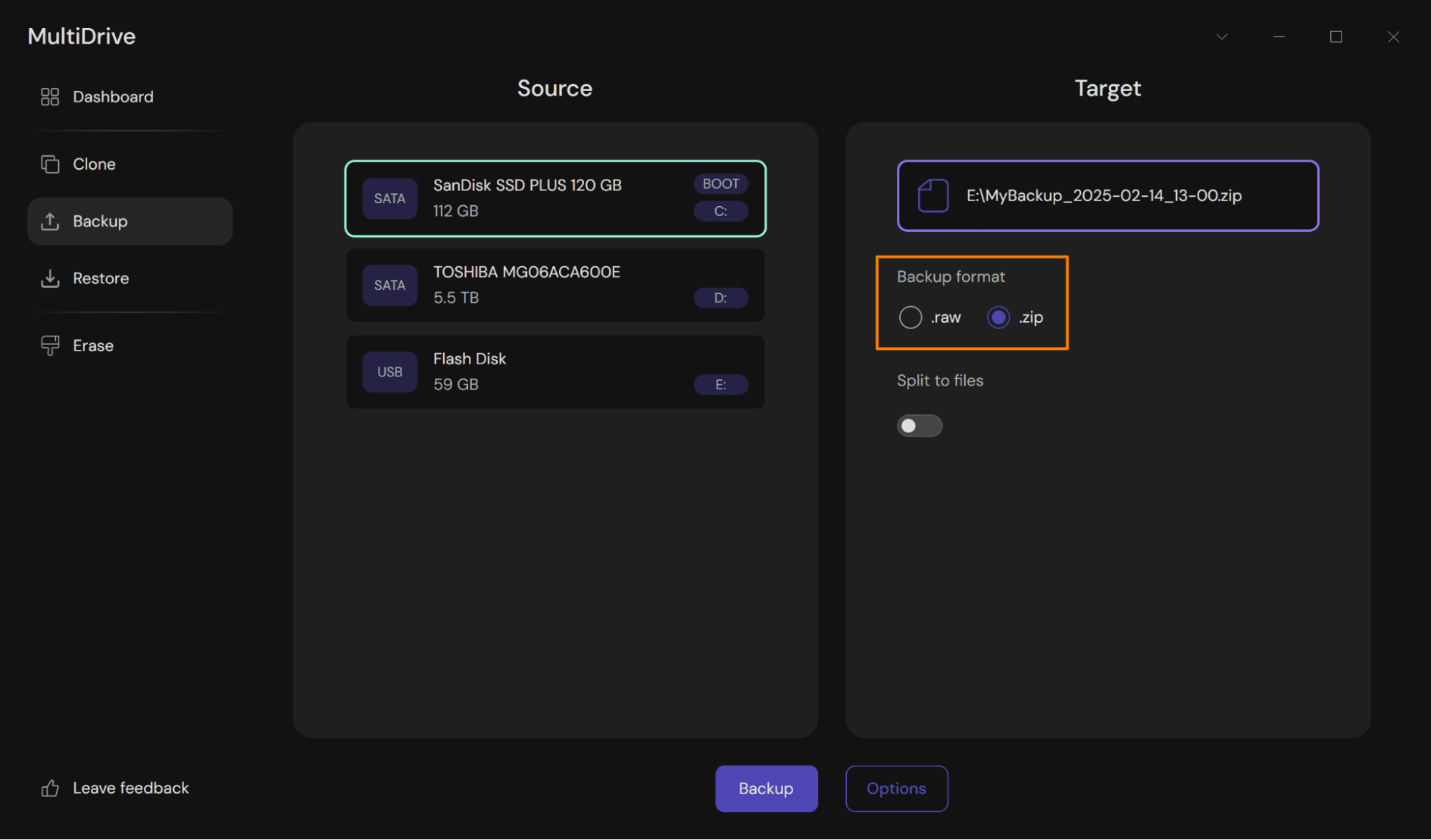Select the .zip backup format

999,317
